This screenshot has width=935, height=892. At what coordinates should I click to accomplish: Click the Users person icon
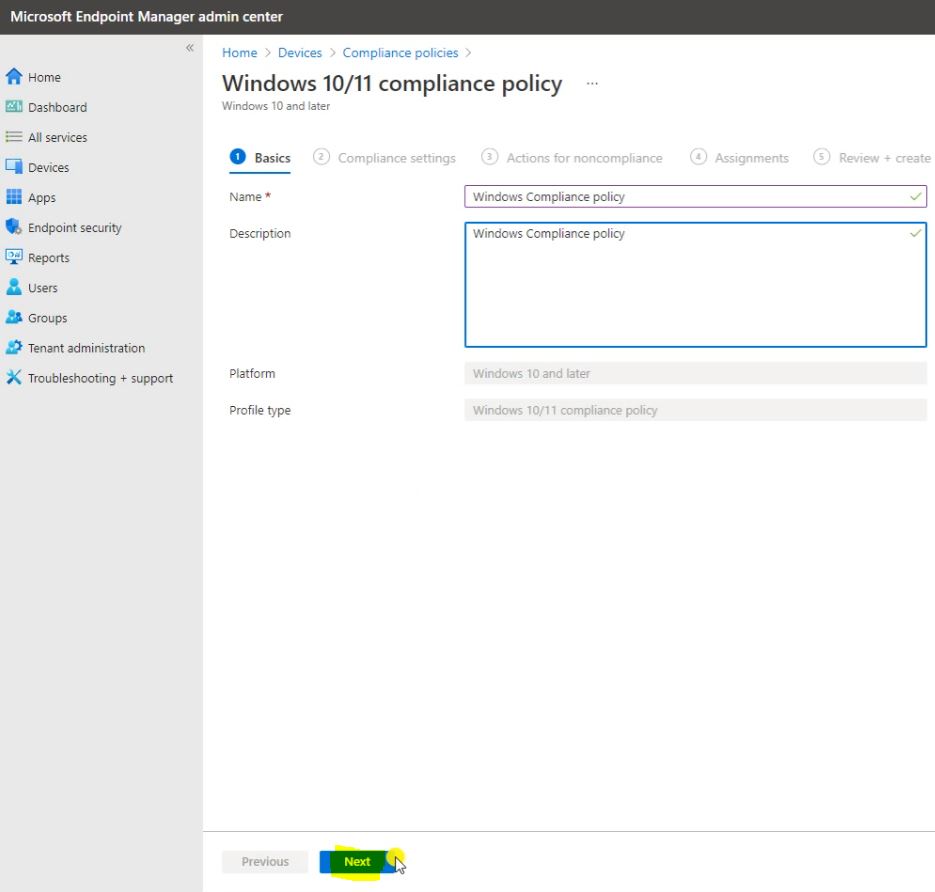point(14,287)
